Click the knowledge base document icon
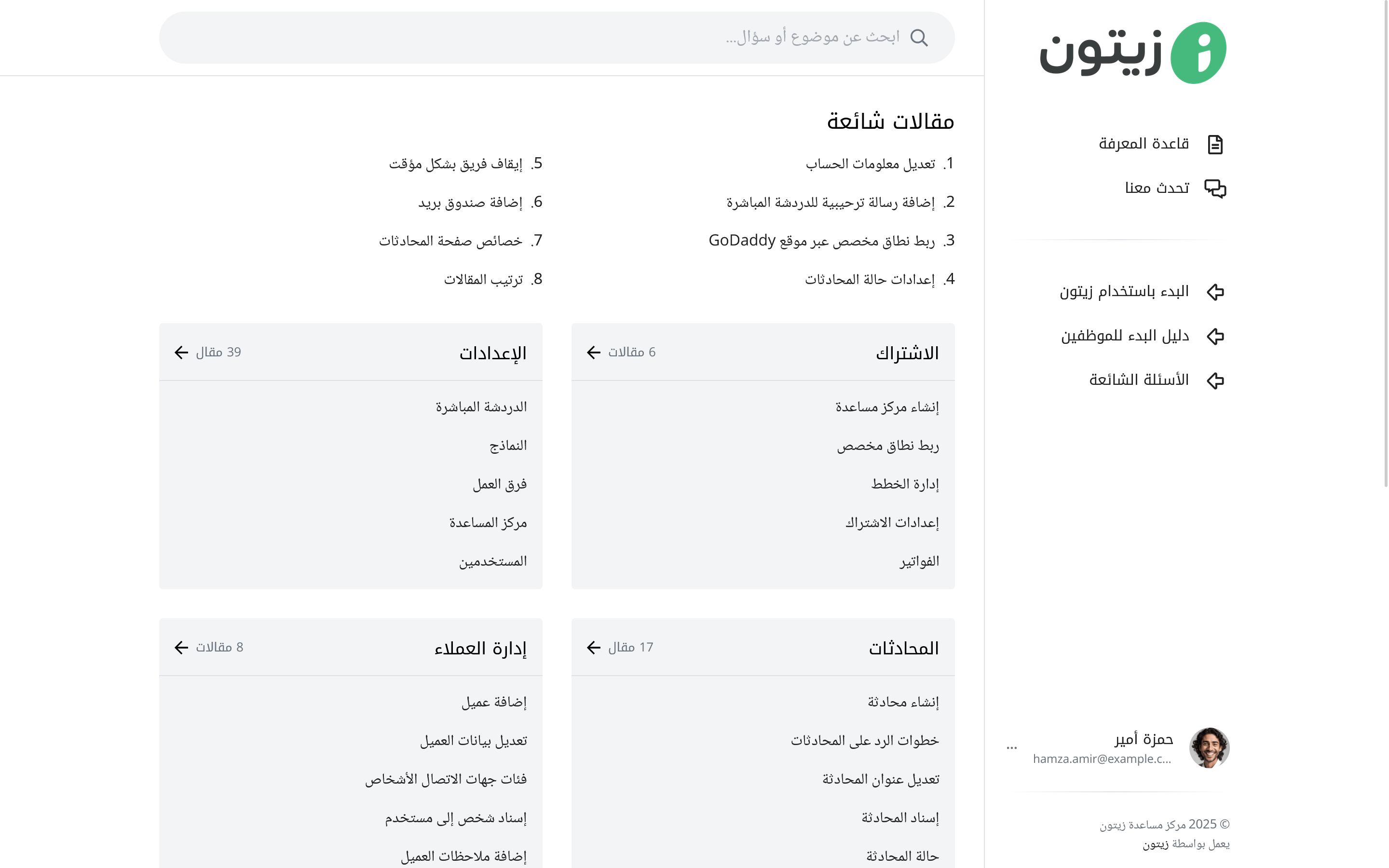The width and height of the screenshot is (1389, 868). tap(1214, 145)
